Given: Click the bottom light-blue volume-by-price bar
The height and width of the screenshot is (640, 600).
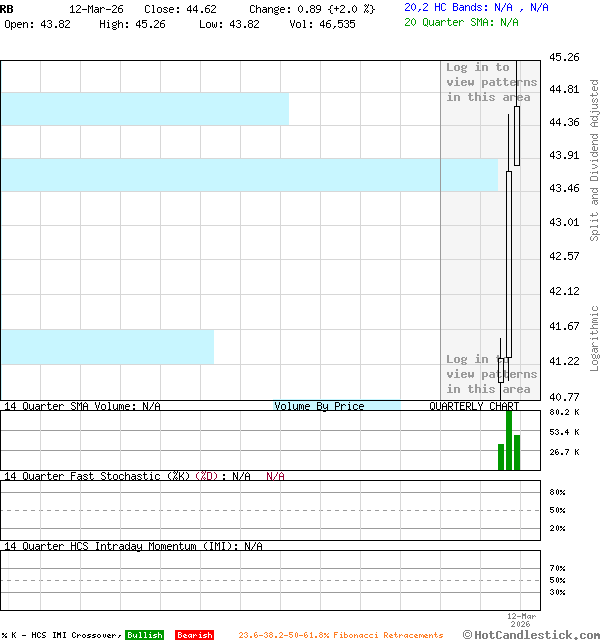Looking at the screenshot, I should point(107,346).
